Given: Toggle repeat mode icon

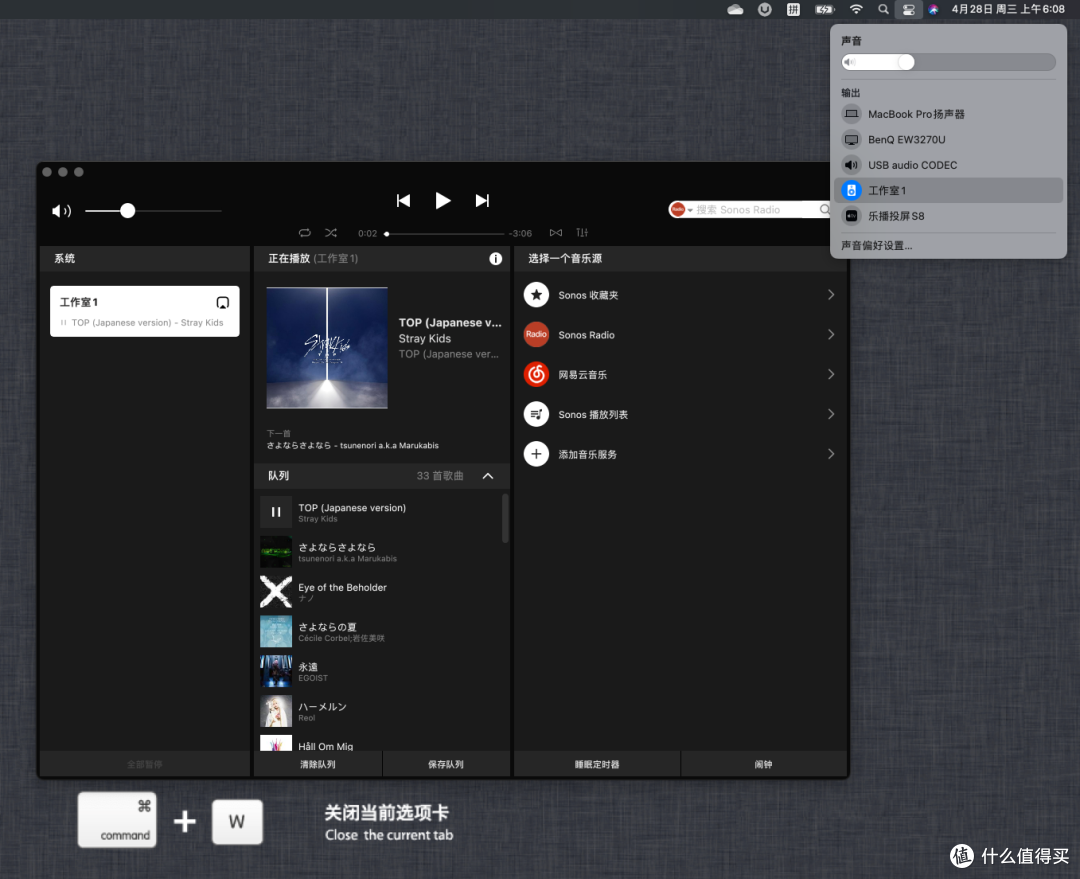Looking at the screenshot, I should tap(304, 233).
